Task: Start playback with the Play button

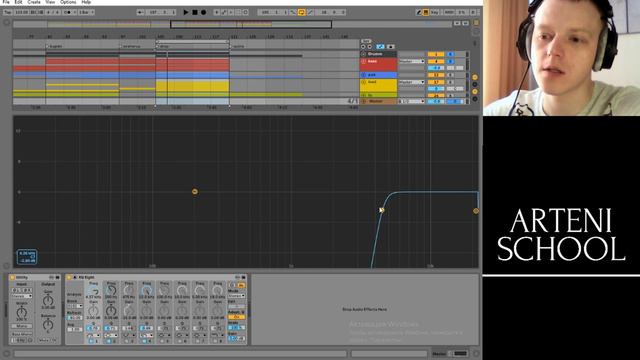Action: tap(186, 12)
